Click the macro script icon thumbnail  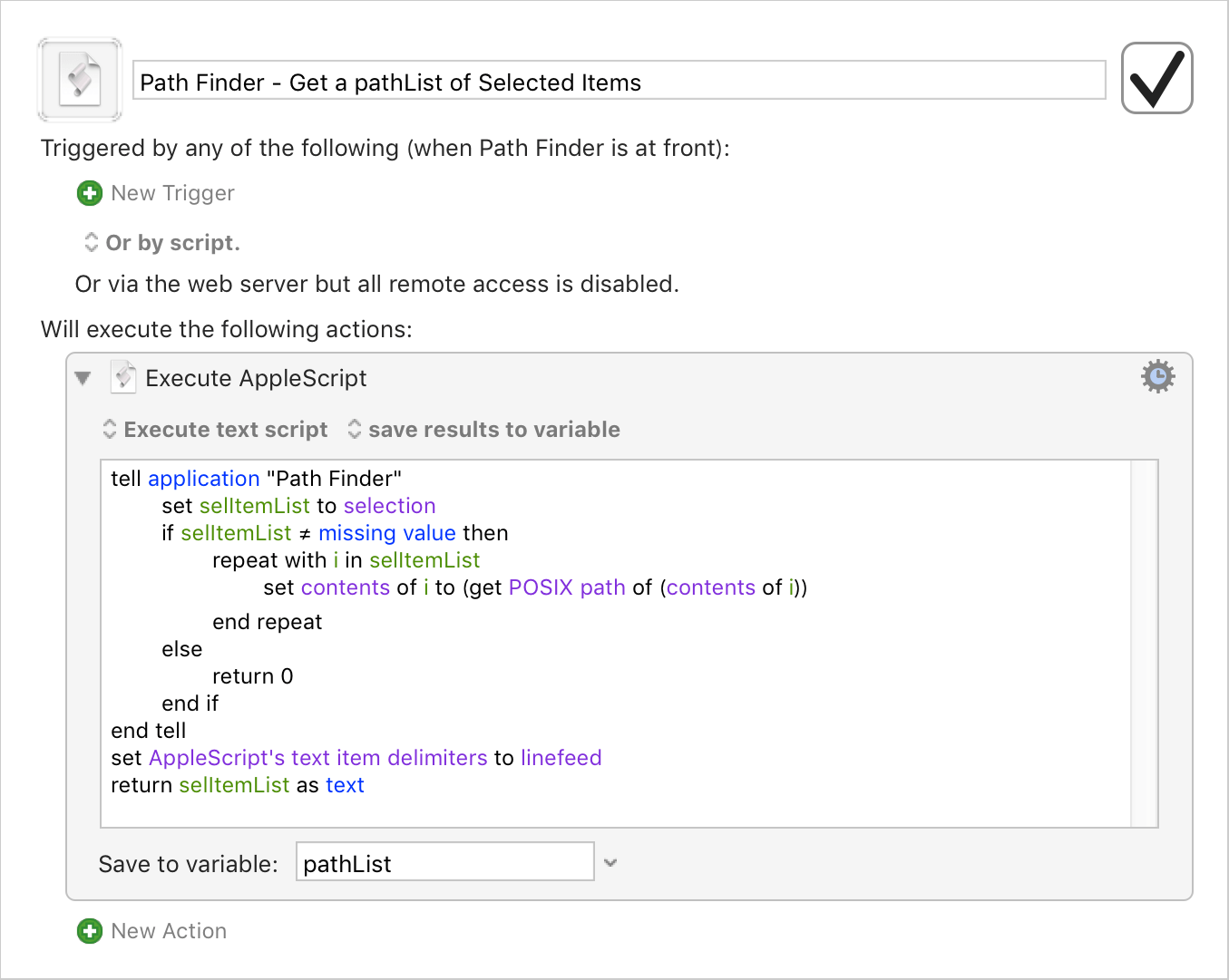click(x=80, y=80)
